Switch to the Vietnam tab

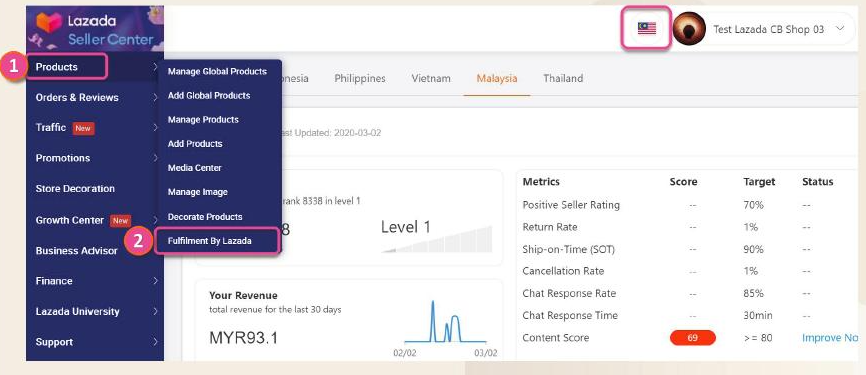pyautogui.click(x=431, y=78)
